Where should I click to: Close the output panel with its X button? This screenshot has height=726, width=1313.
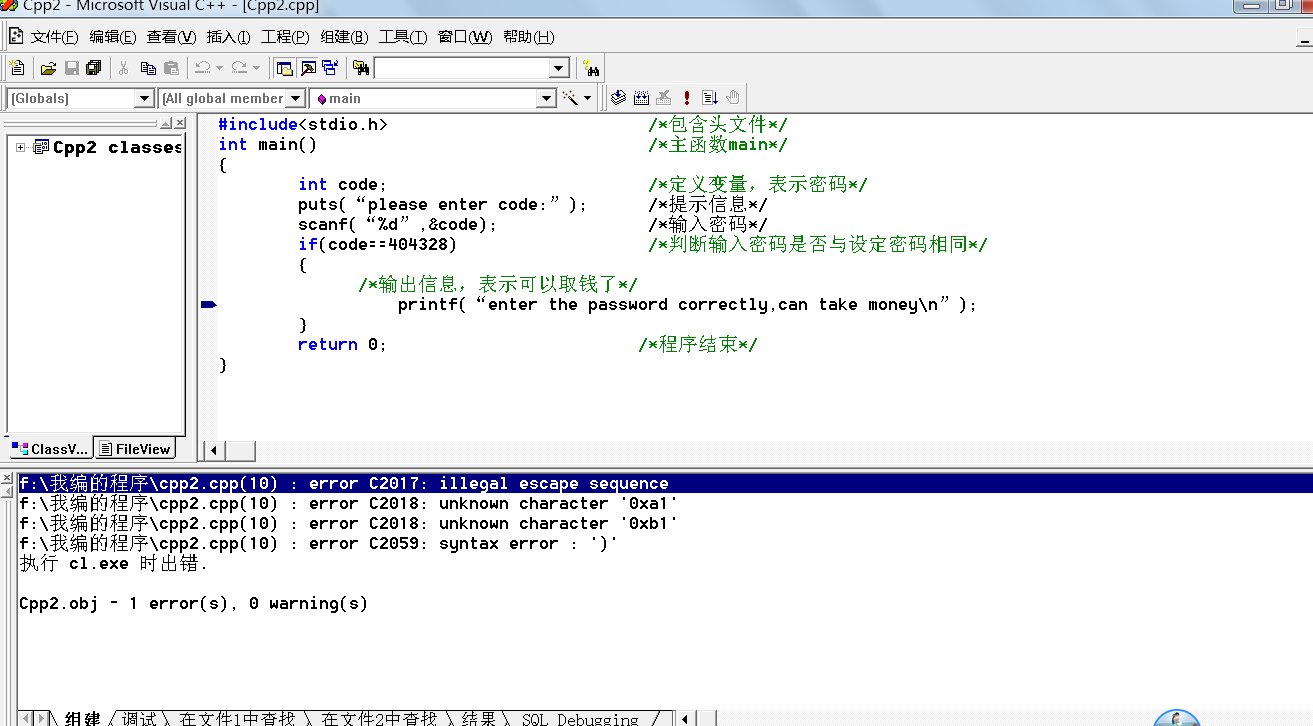point(8,479)
